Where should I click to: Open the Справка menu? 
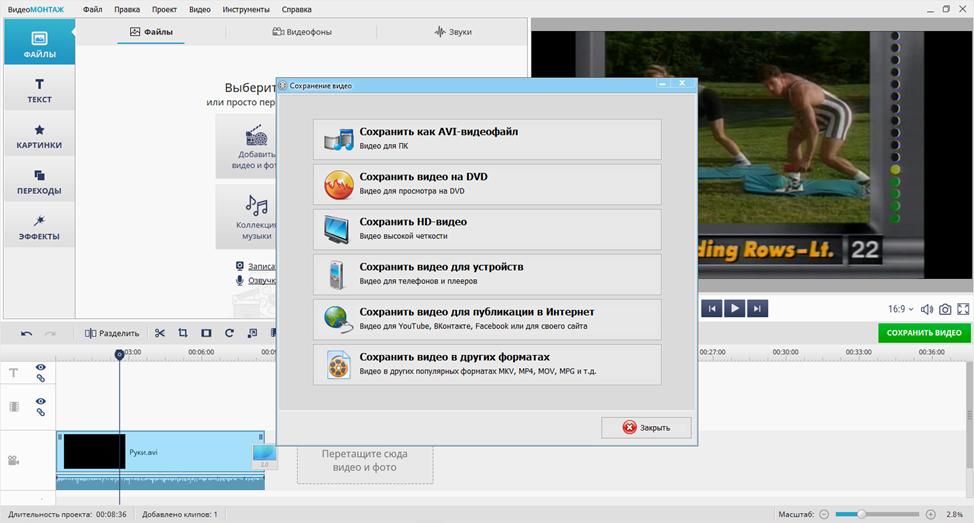296,9
